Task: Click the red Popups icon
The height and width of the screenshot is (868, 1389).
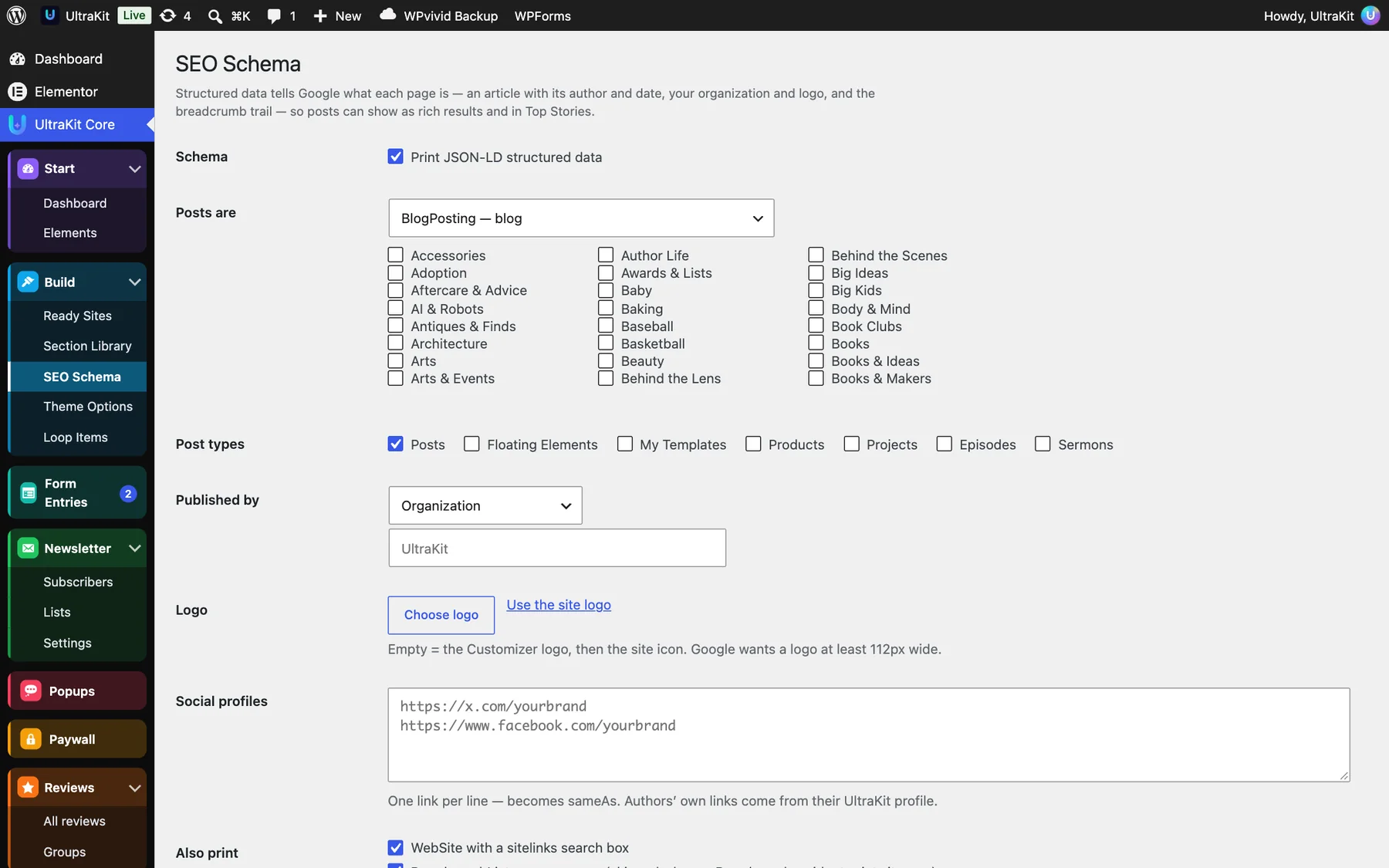Action: 31,691
